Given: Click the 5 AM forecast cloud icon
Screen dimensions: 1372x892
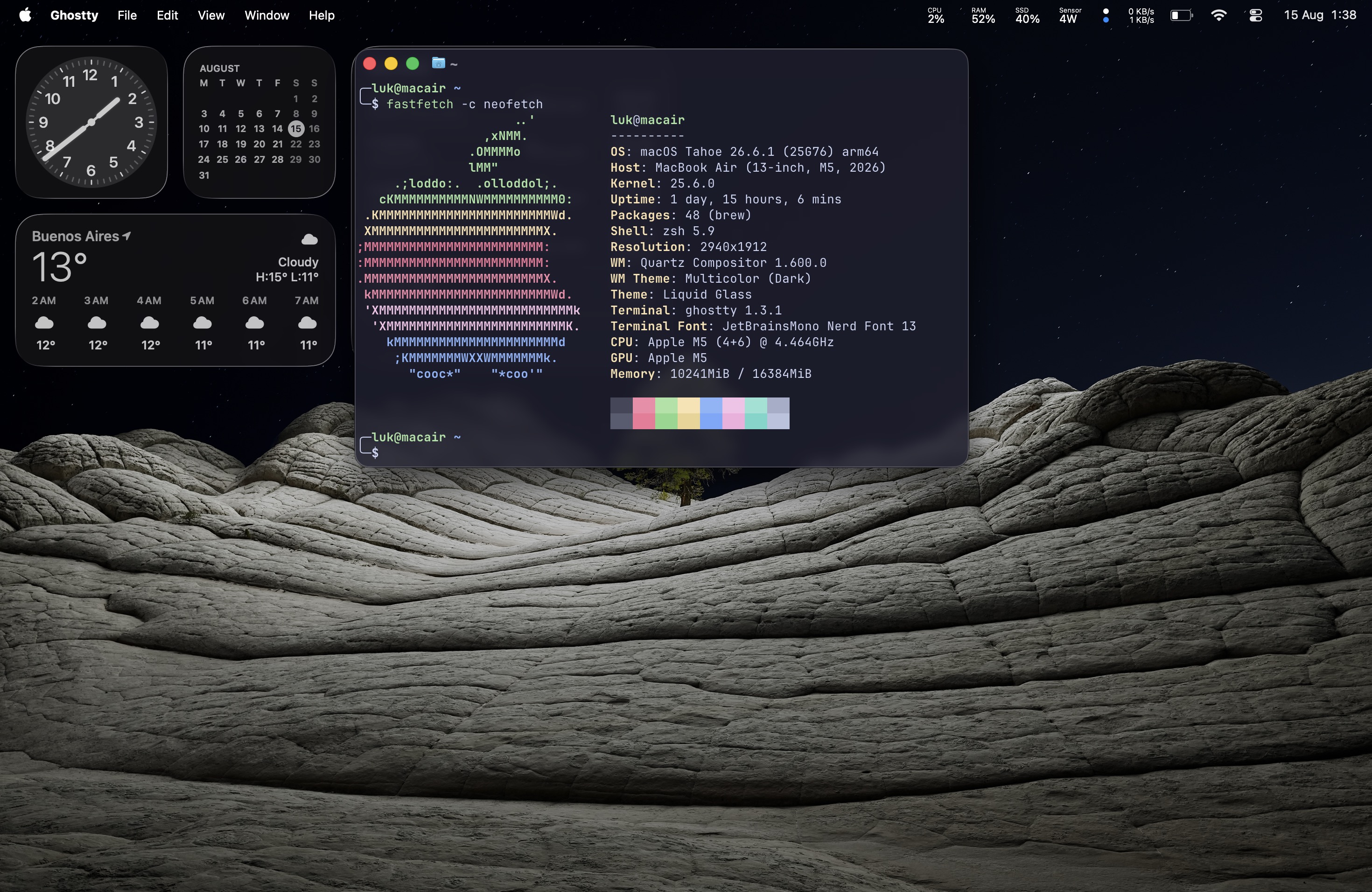Looking at the screenshot, I should 203,323.
